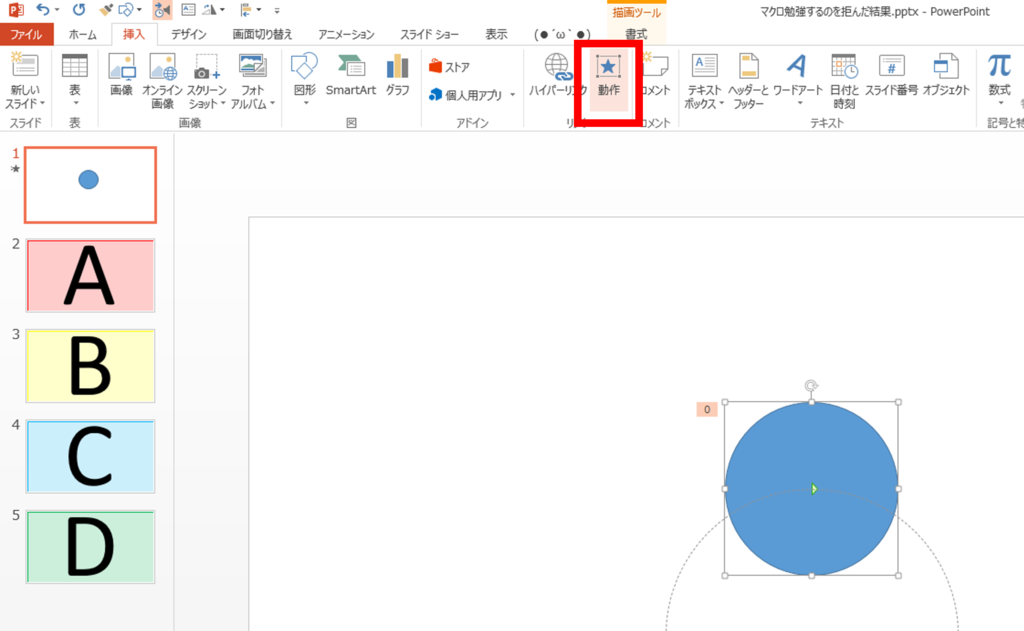
Task: Open the Customize Quick Access Toolbar arrow
Action: [x=277, y=10]
